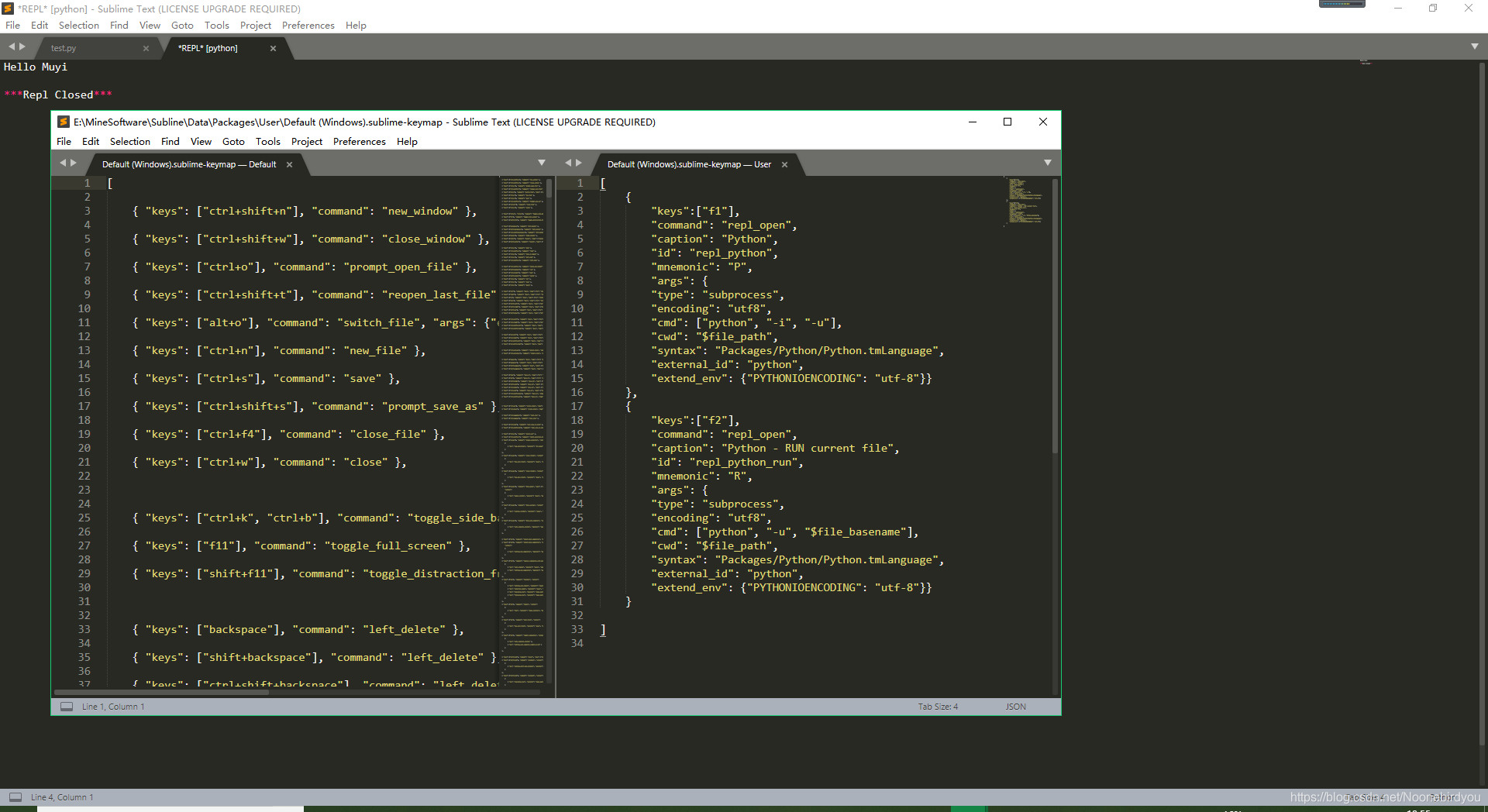
Task: Open View menu in REPL window
Action: pos(150,26)
